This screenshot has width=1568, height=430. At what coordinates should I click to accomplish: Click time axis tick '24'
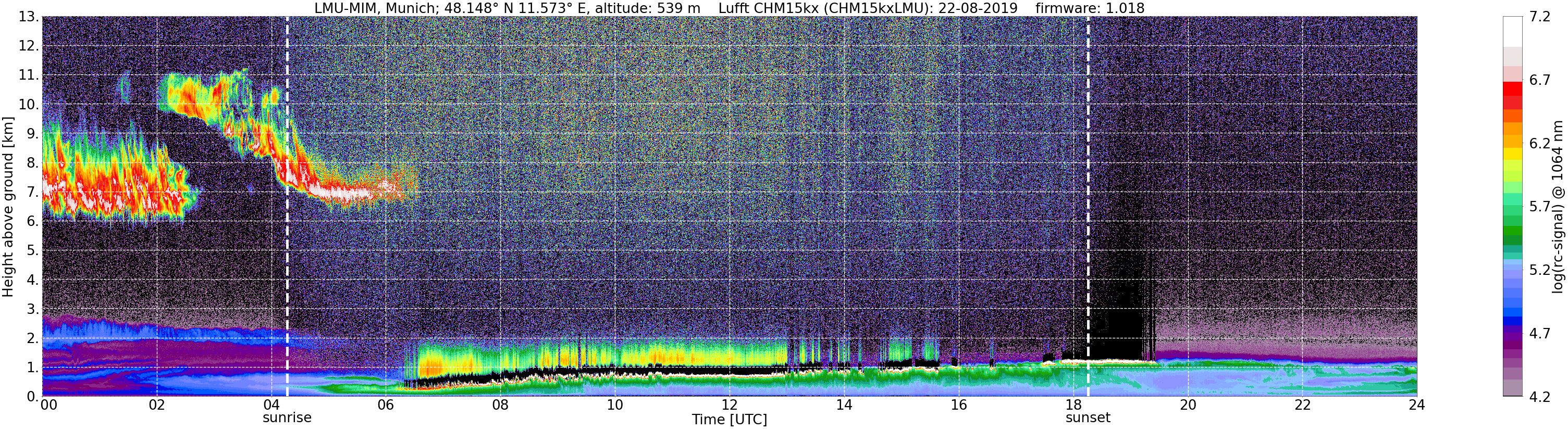(1416, 405)
